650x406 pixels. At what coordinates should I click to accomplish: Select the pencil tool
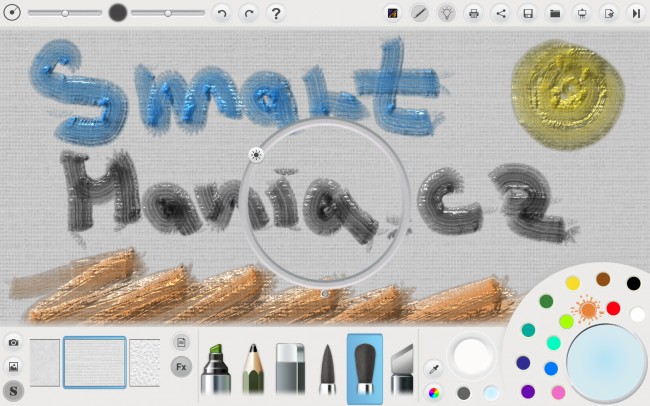pos(253,369)
